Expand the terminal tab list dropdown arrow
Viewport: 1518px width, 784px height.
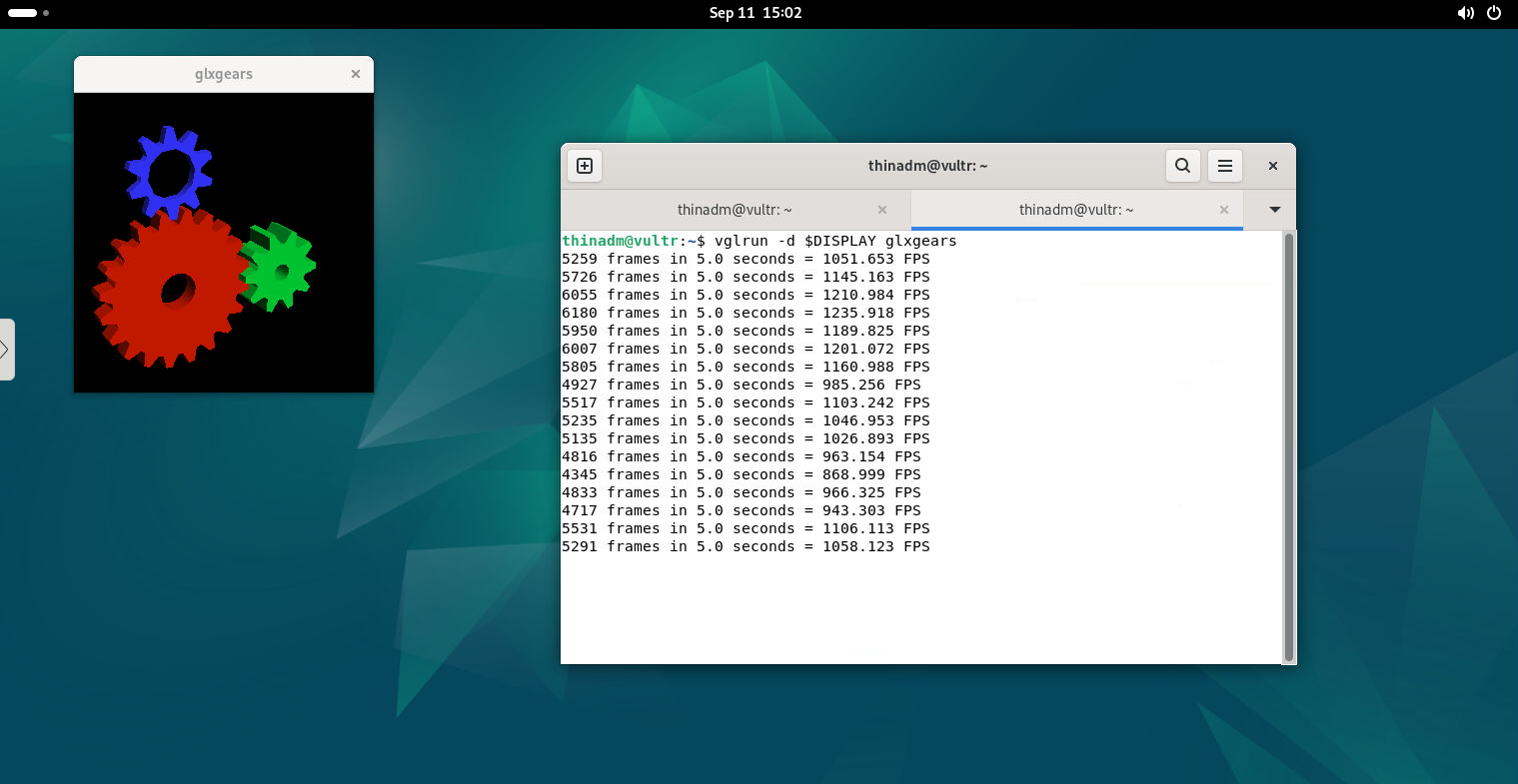coord(1274,210)
